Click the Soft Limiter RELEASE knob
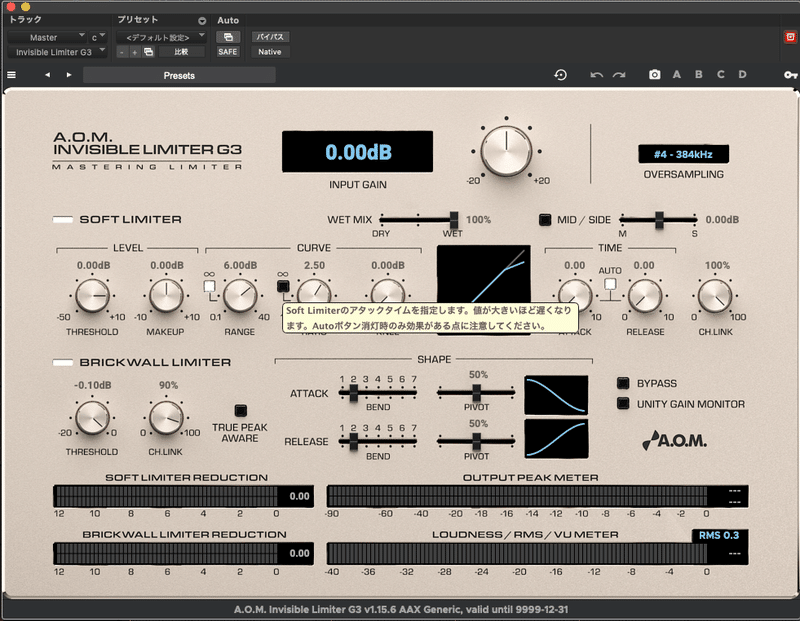 tap(644, 295)
